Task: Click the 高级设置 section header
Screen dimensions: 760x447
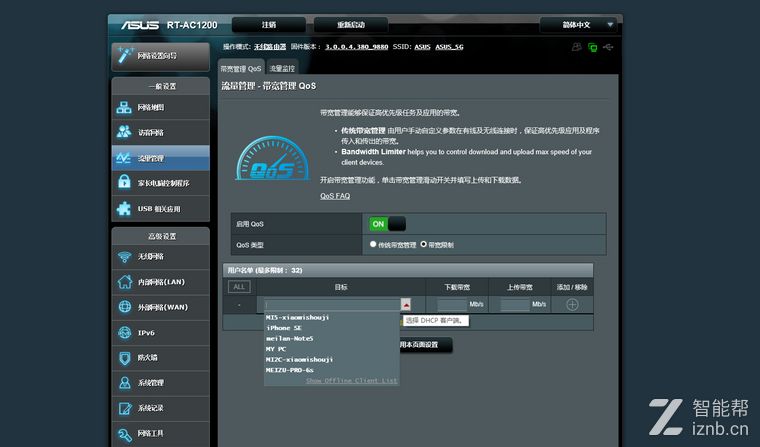Action: (x=162, y=236)
